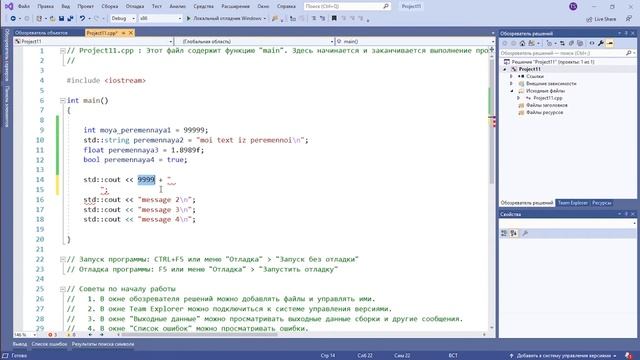This screenshot has width=640, height=360.
Task: Collapse the Project11 node in Solution Explorer
Action: 504,69
